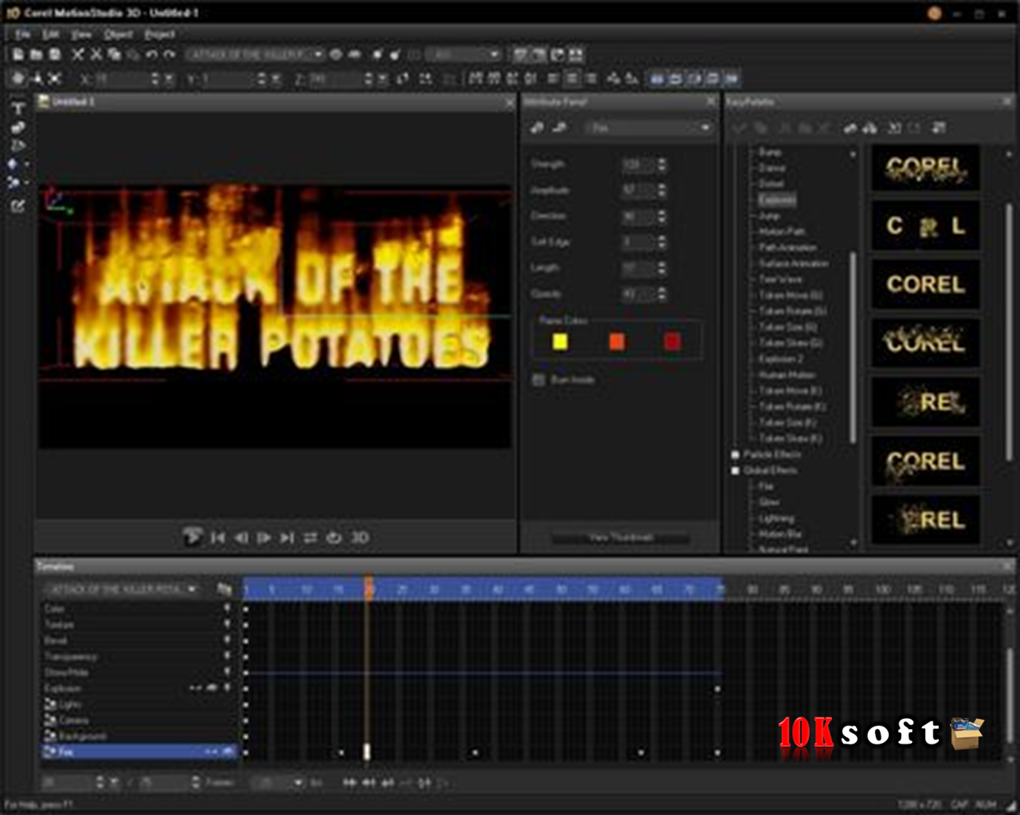The height and width of the screenshot is (815, 1020).
Task: Step to the previous frame in preview
Action: point(241,537)
